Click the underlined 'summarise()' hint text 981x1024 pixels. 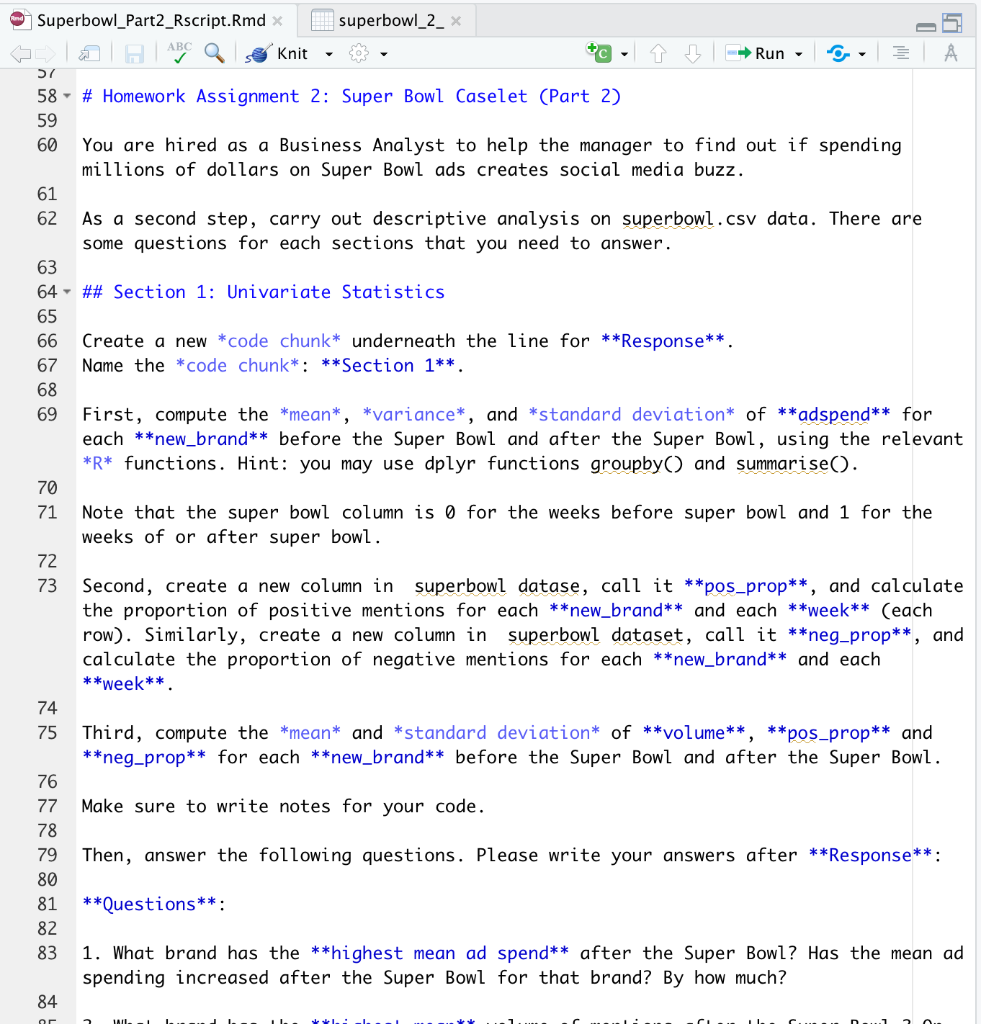click(793, 464)
